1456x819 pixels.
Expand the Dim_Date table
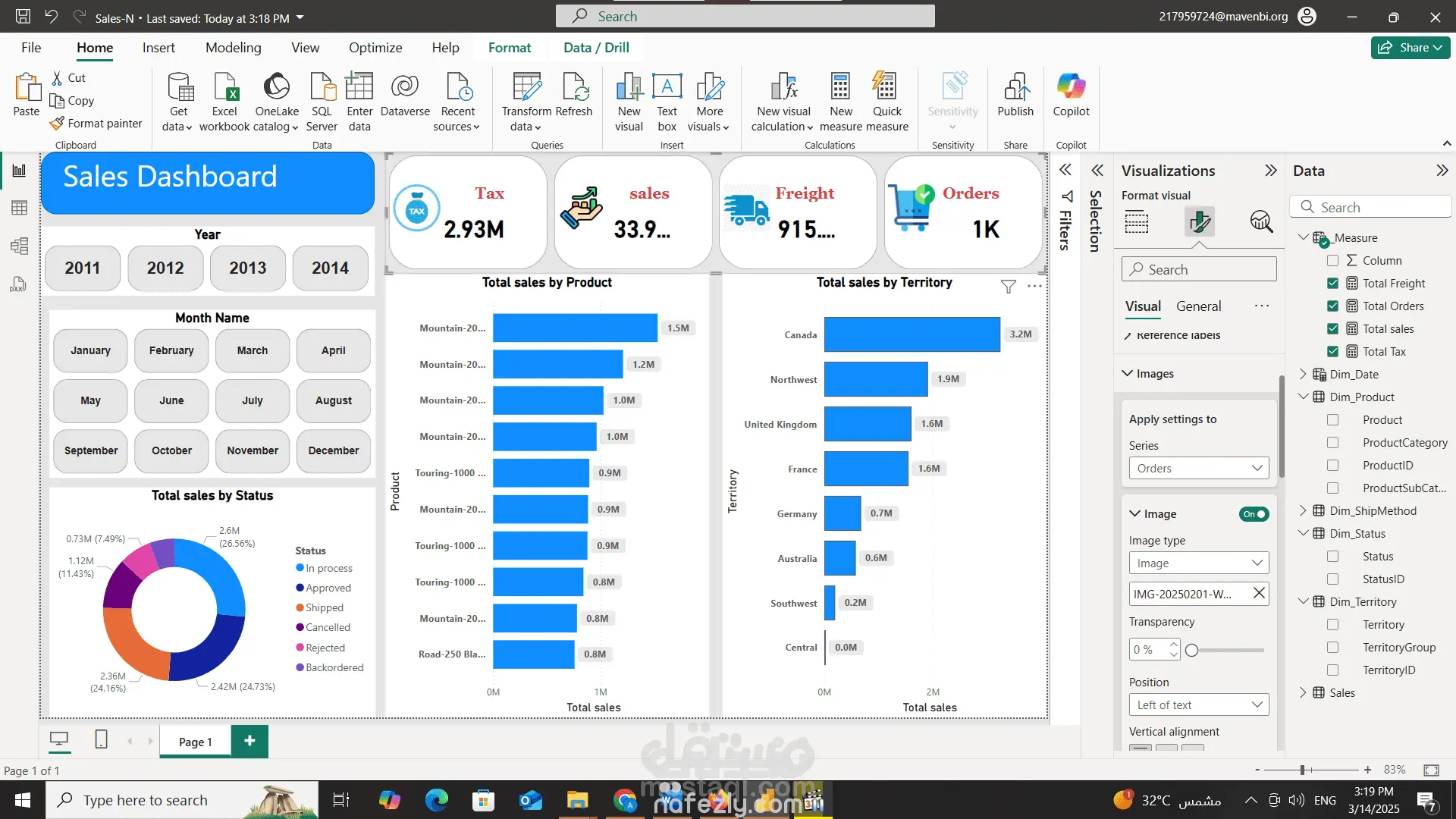tap(1303, 374)
